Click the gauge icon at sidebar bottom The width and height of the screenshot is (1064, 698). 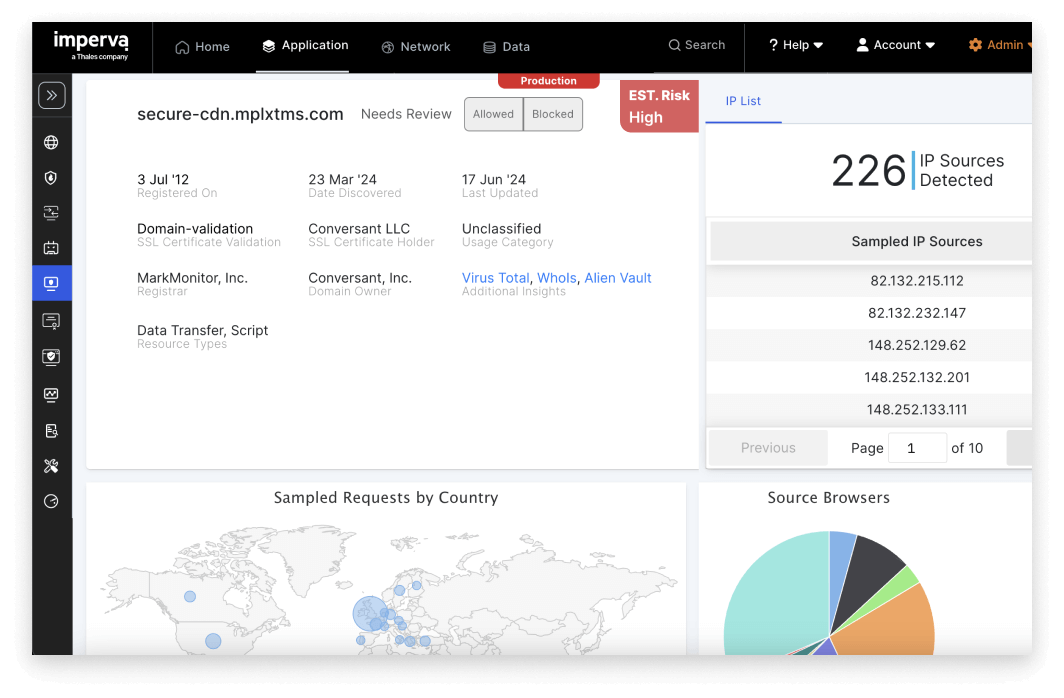point(52,501)
